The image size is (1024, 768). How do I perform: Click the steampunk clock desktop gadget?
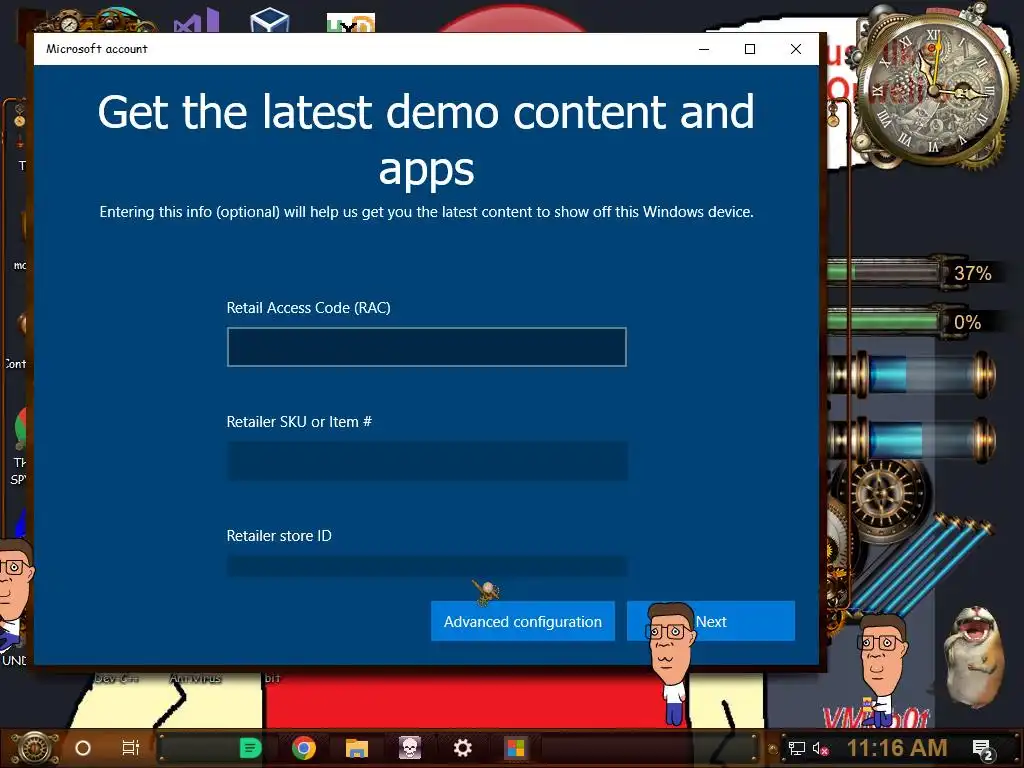pos(933,88)
